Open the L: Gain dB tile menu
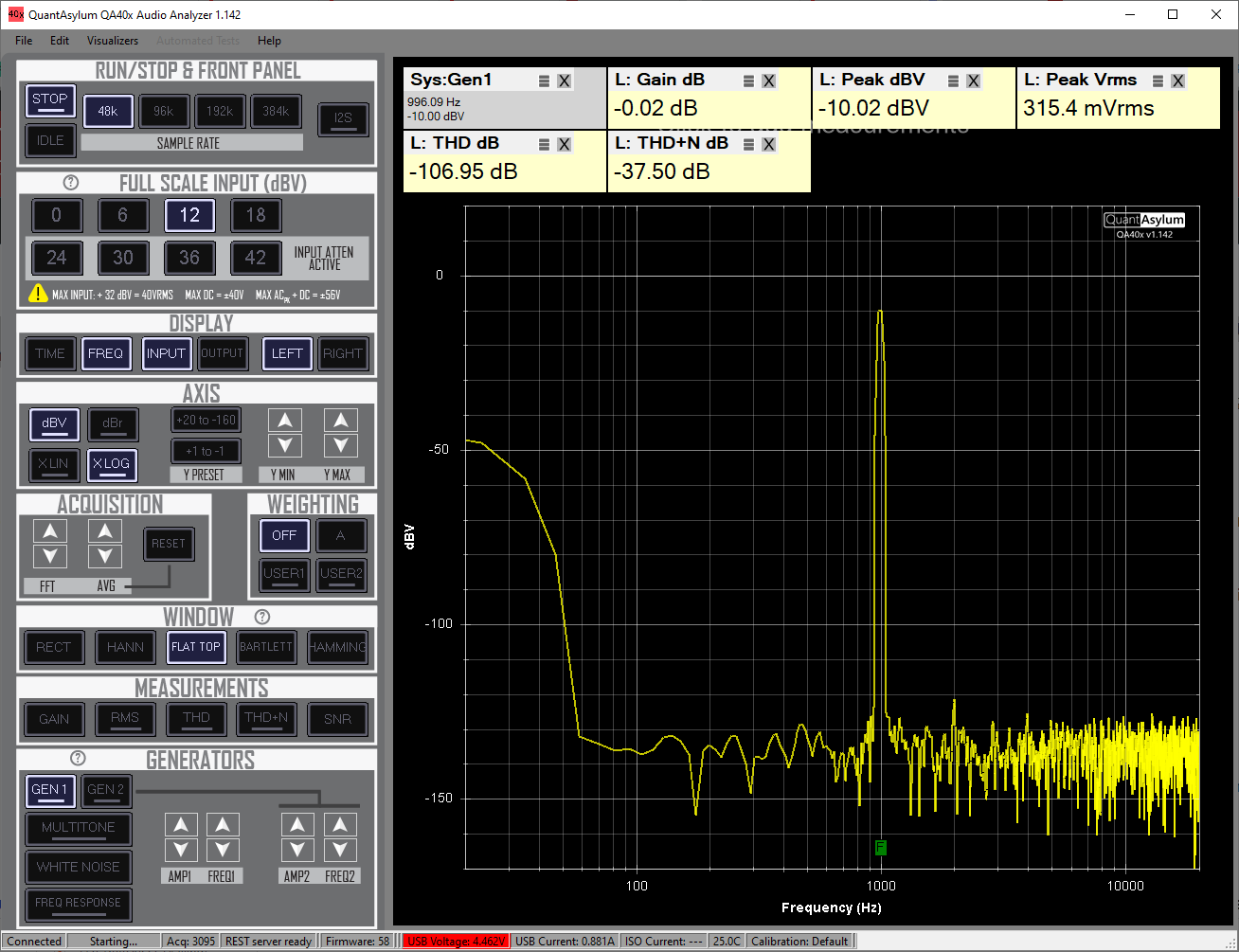 coord(748,81)
